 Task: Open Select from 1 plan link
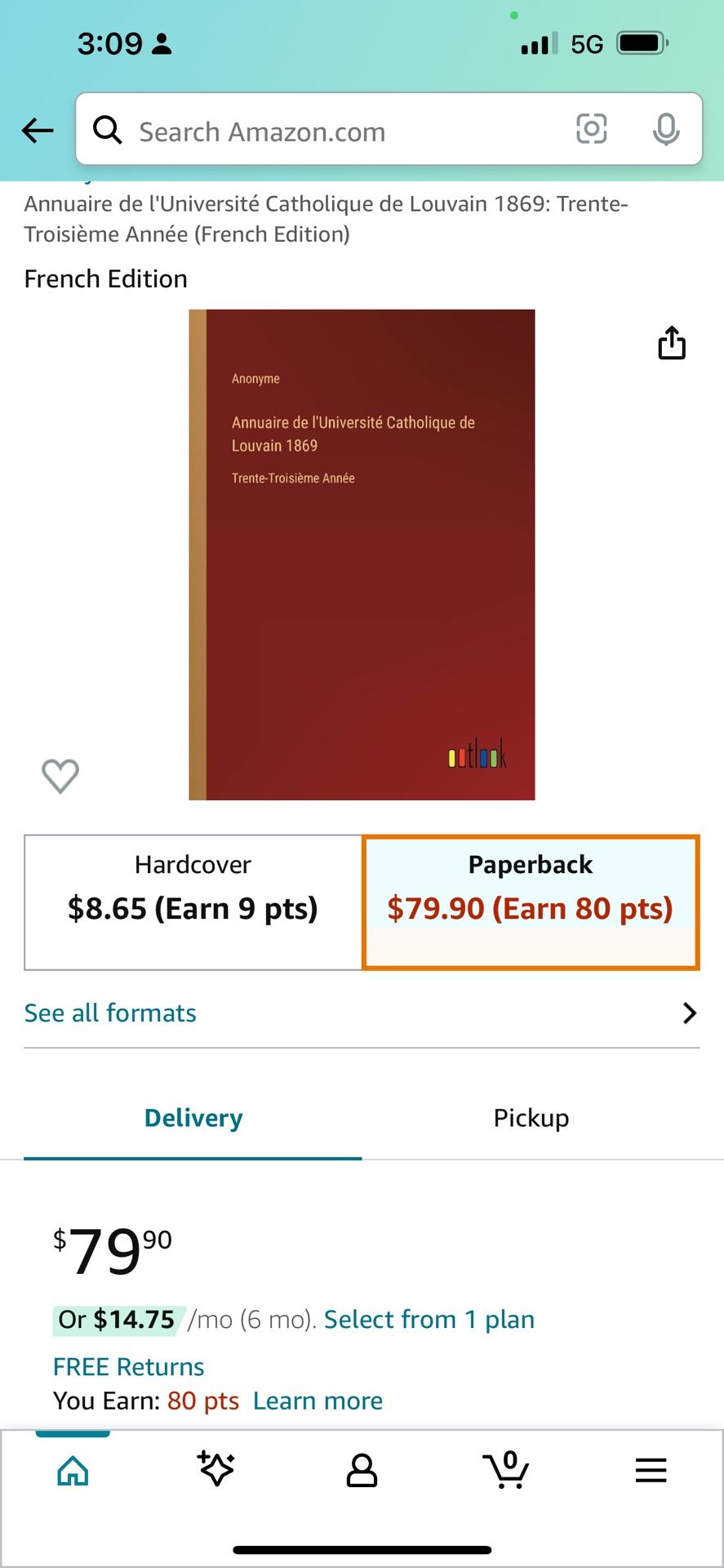coord(429,1319)
